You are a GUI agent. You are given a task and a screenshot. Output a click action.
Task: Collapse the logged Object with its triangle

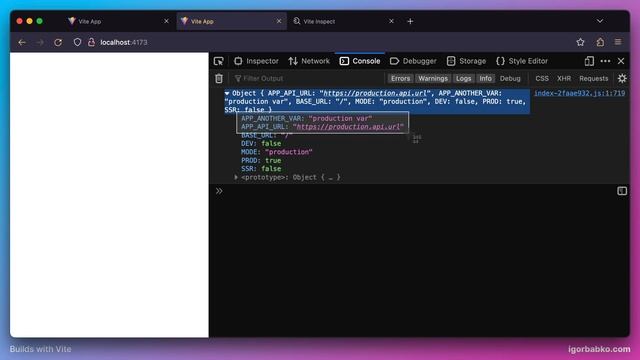coord(227,93)
